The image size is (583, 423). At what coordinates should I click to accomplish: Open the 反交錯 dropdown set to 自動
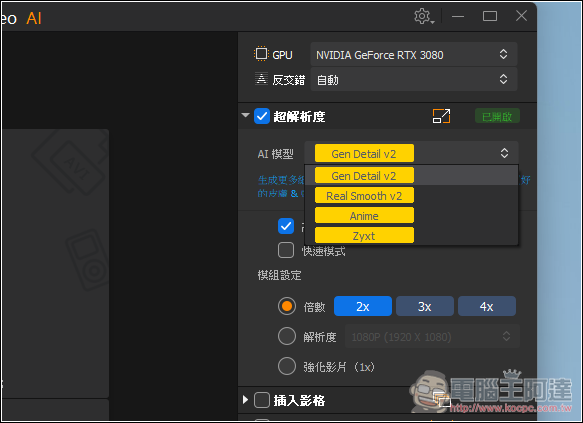413,80
